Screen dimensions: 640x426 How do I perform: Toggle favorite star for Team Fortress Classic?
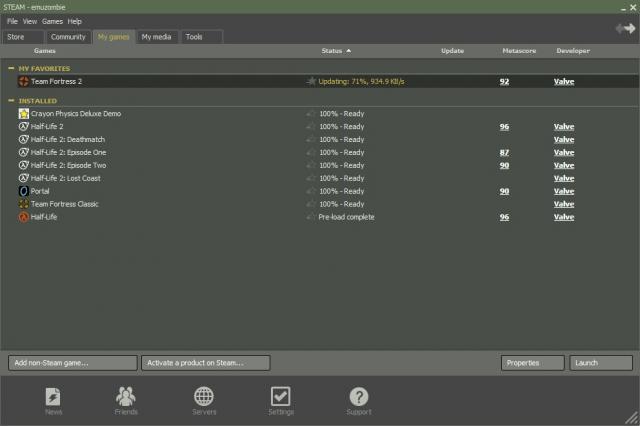click(311, 204)
